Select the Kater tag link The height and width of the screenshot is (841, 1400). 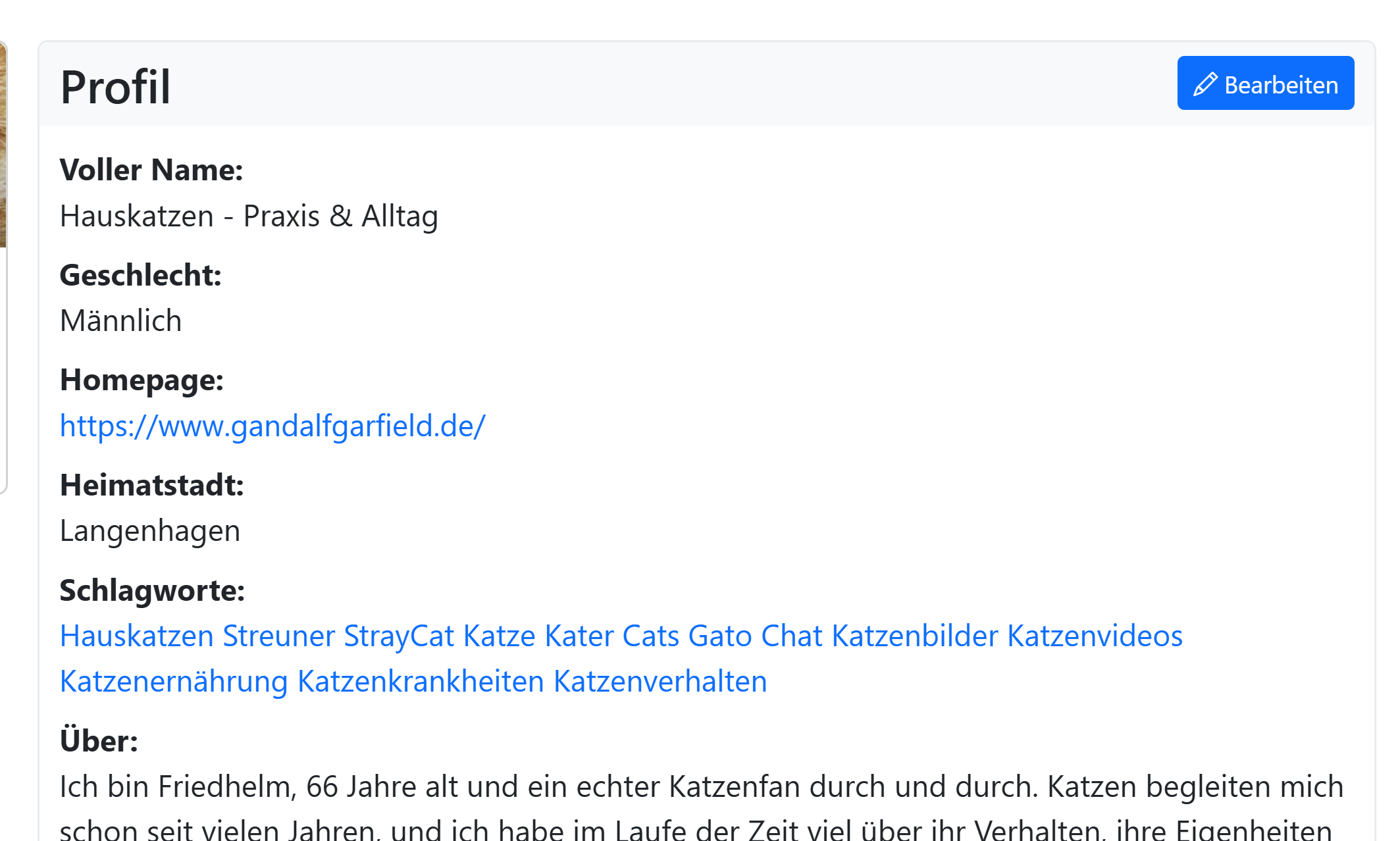click(x=579, y=636)
